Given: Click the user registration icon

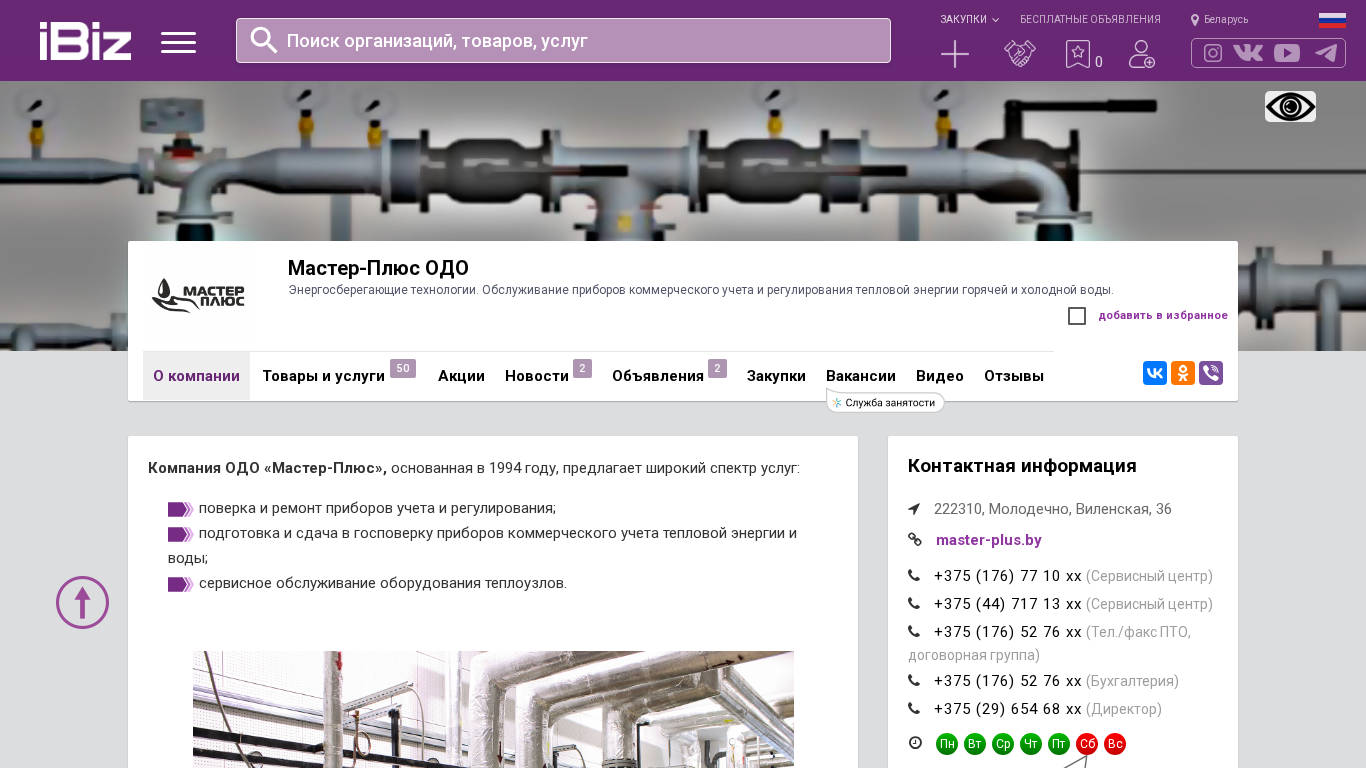Looking at the screenshot, I should tap(1142, 54).
